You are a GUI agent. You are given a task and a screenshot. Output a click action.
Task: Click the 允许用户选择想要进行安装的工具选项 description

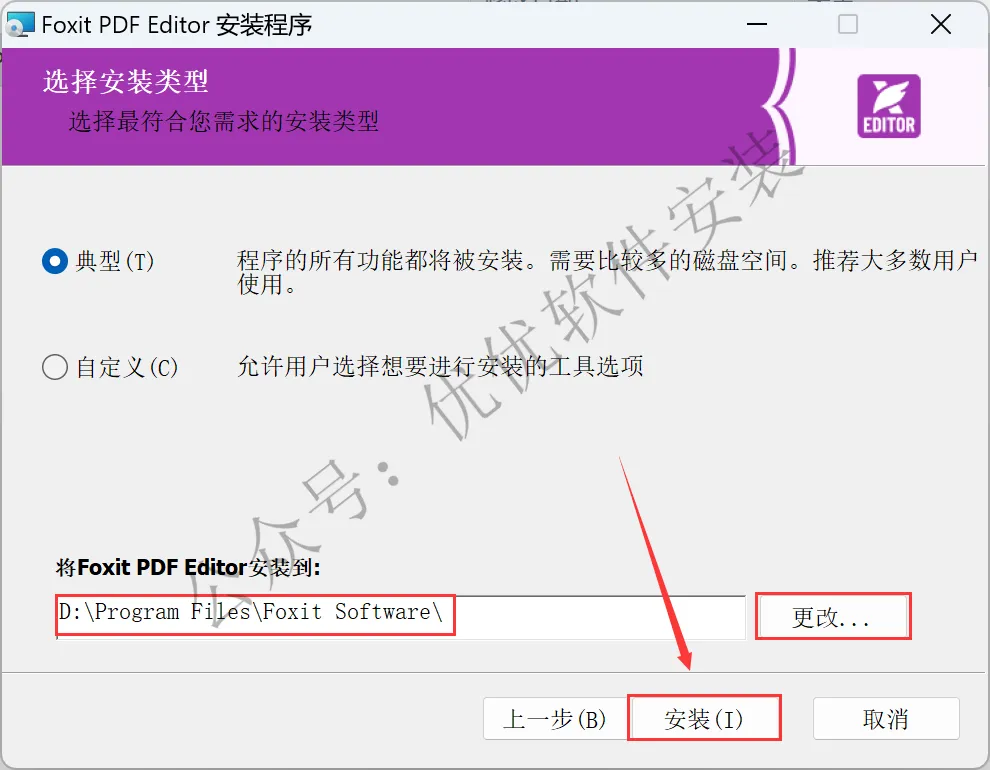click(x=441, y=366)
